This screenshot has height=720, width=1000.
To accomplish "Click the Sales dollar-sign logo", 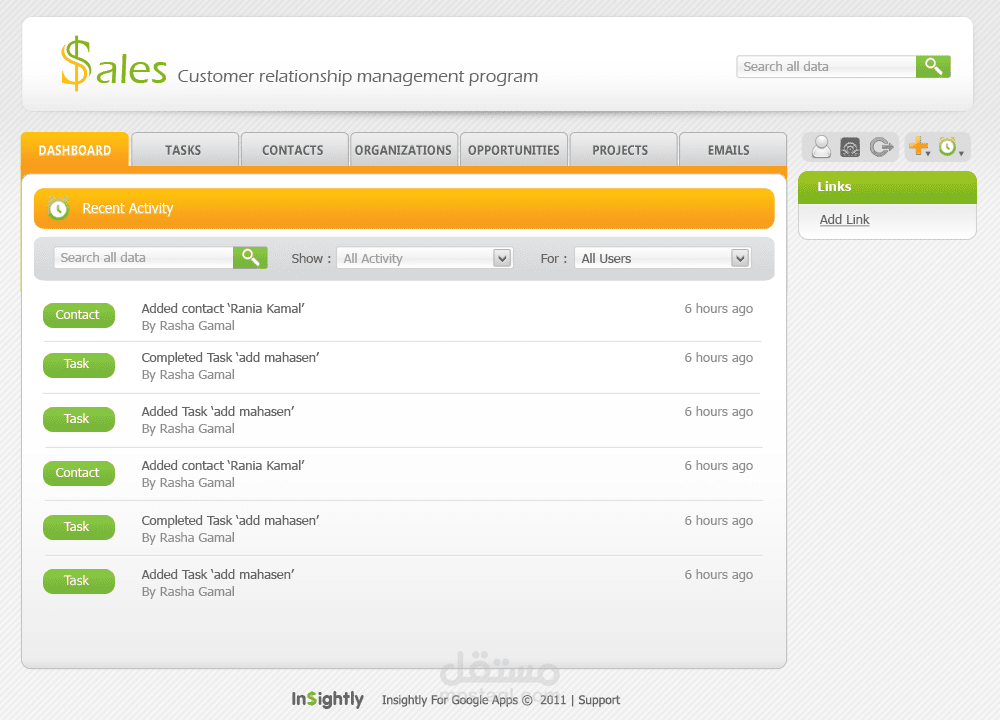I will [114, 64].
